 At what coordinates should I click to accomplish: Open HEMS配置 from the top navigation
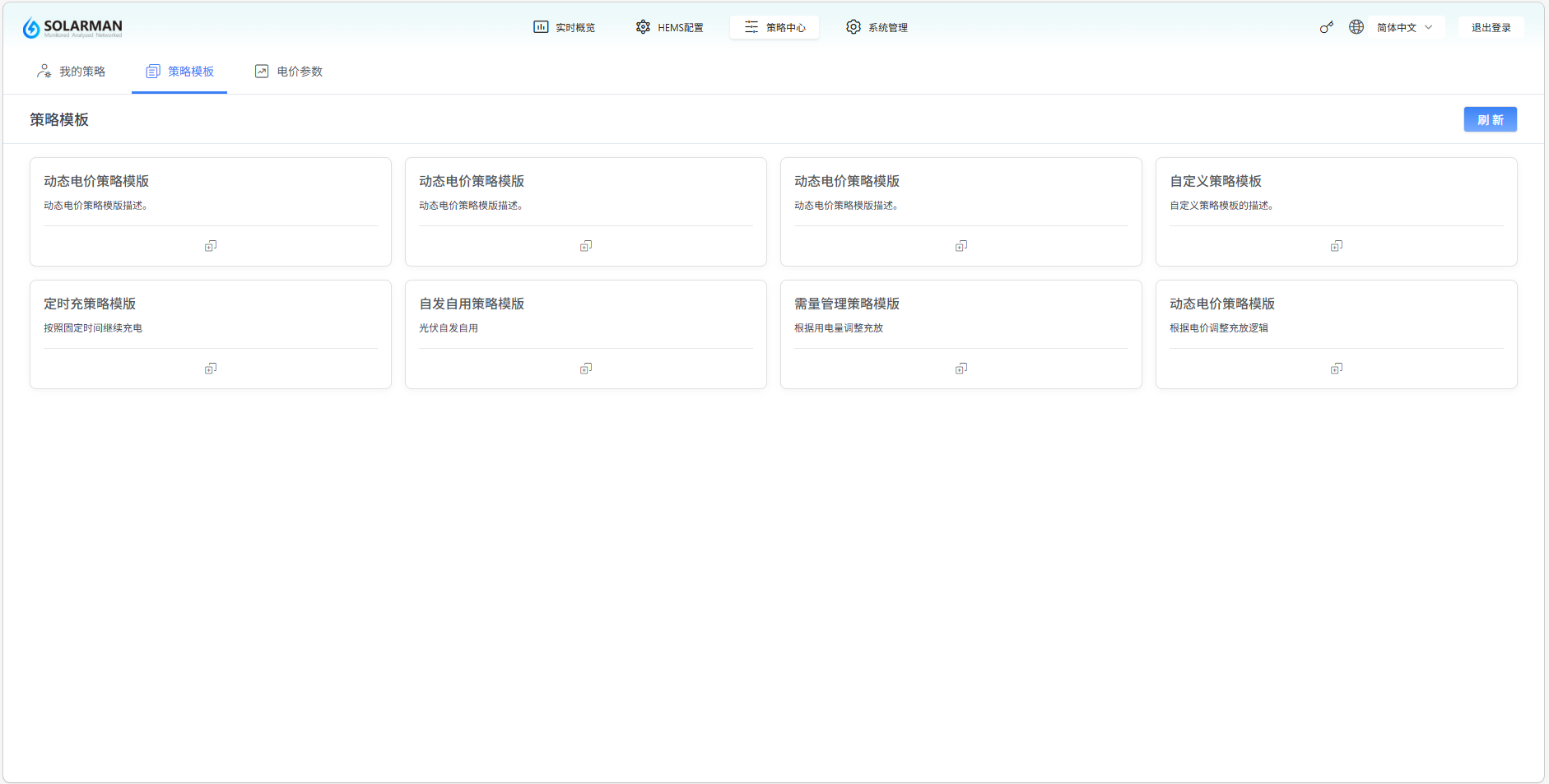(x=670, y=27)
